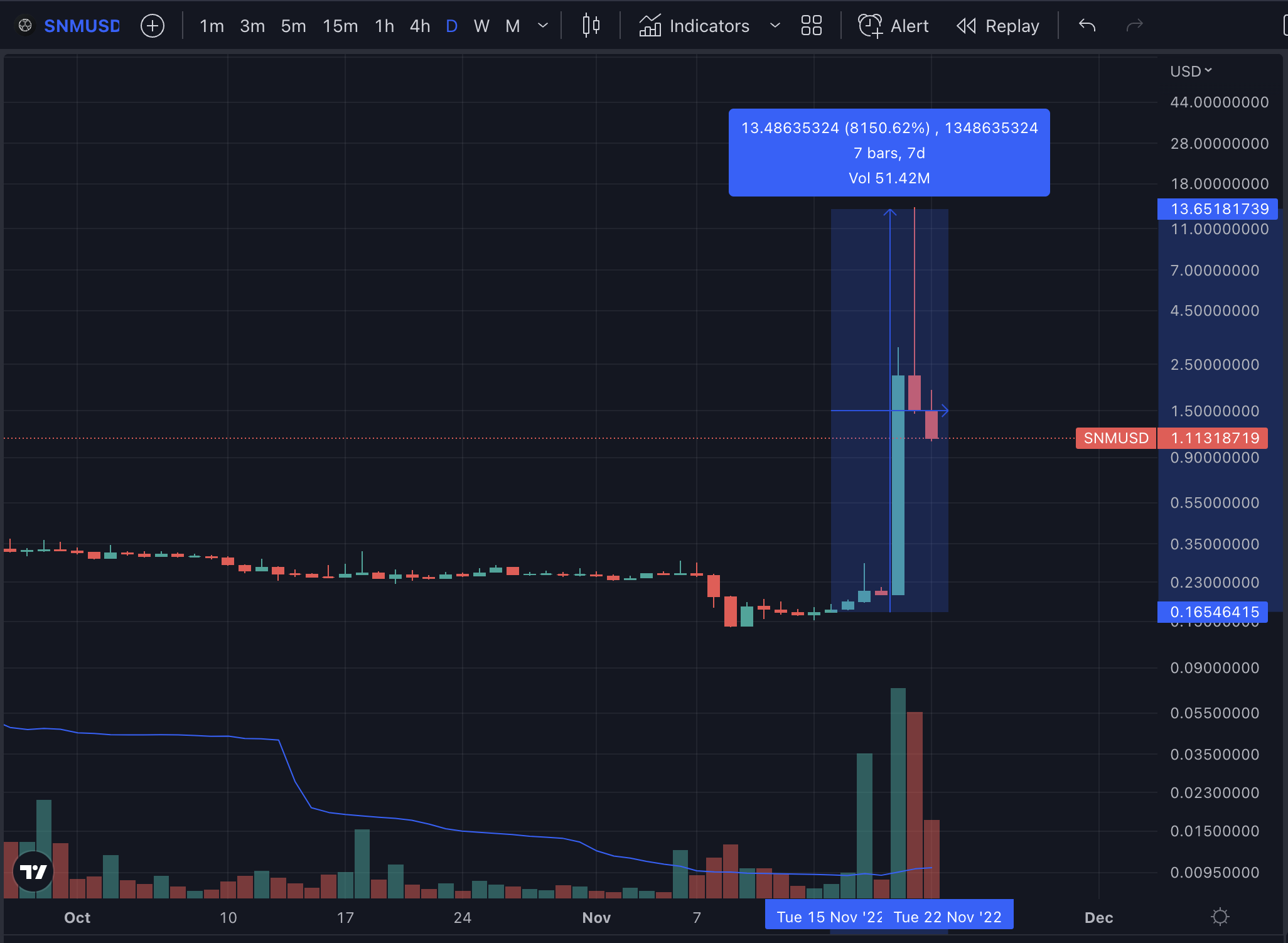Click the add symbol plus icon
Image resolution: width=1288 pixels, height=943 pixels.
click(x=153, y=26)
